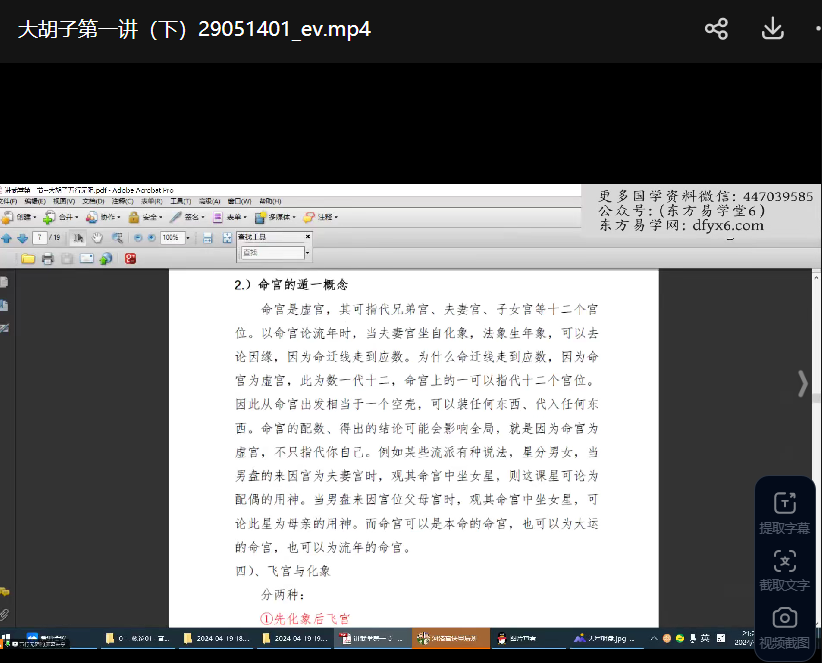Screen dimensions: 822x663
Task: Click the blue next page down arrow
Action: pyautogui.click(x=21, y=238)
